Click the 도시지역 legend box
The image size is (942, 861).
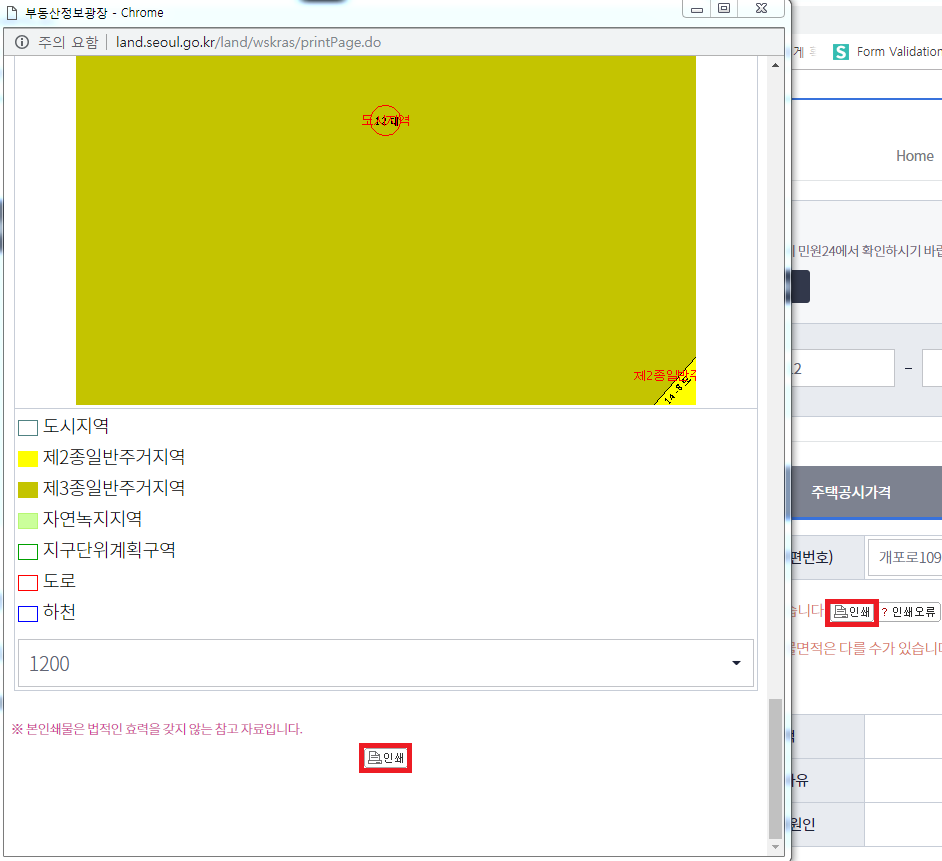[28, 428]
